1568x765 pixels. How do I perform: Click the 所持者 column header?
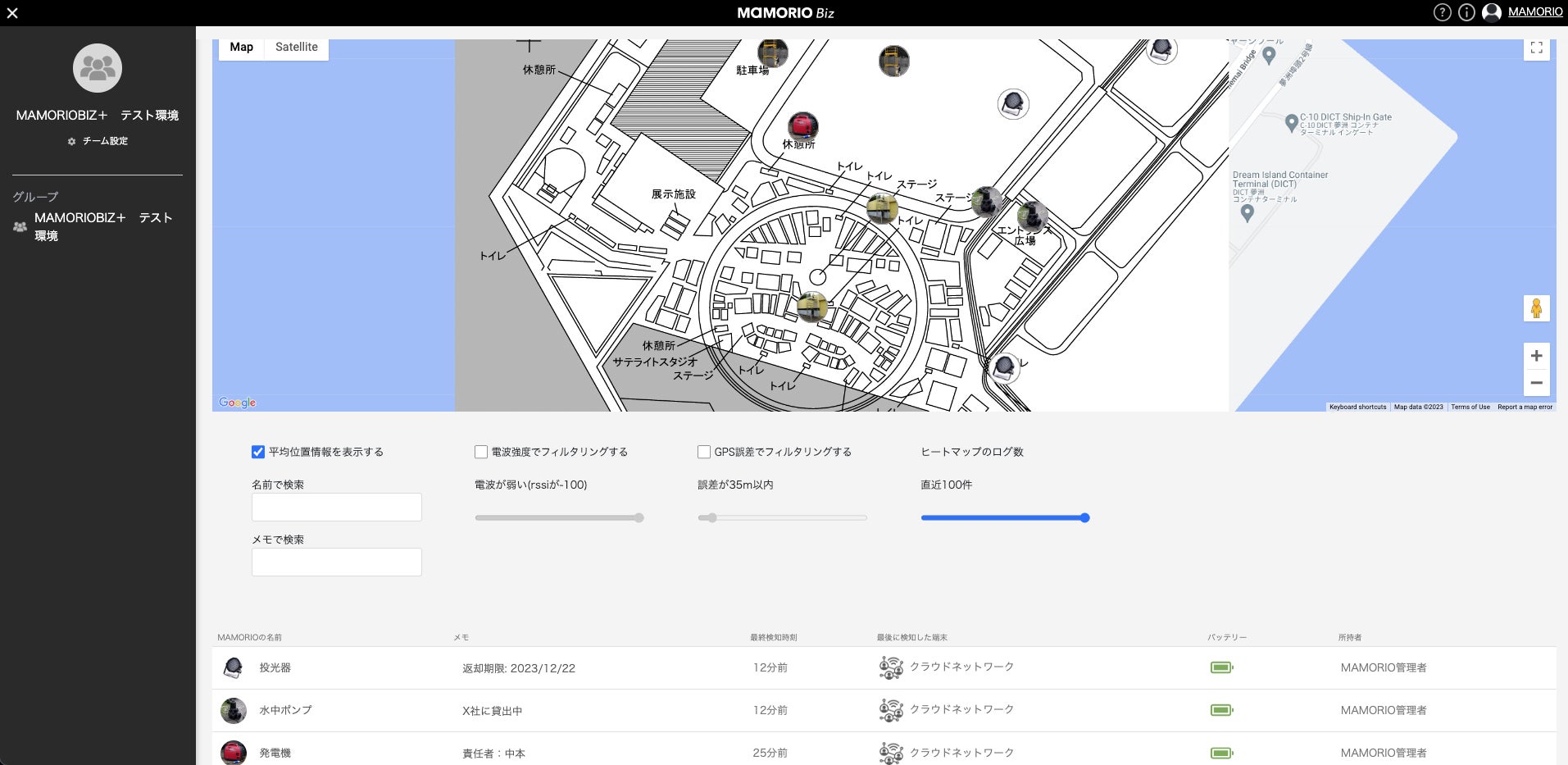tap(1350, 637)
